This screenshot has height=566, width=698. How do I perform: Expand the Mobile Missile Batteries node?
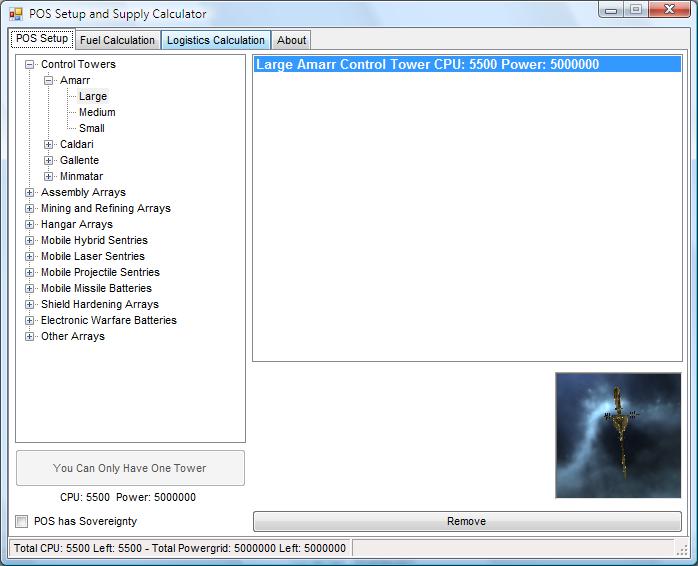pyautogui.click(x=29, y=289)
